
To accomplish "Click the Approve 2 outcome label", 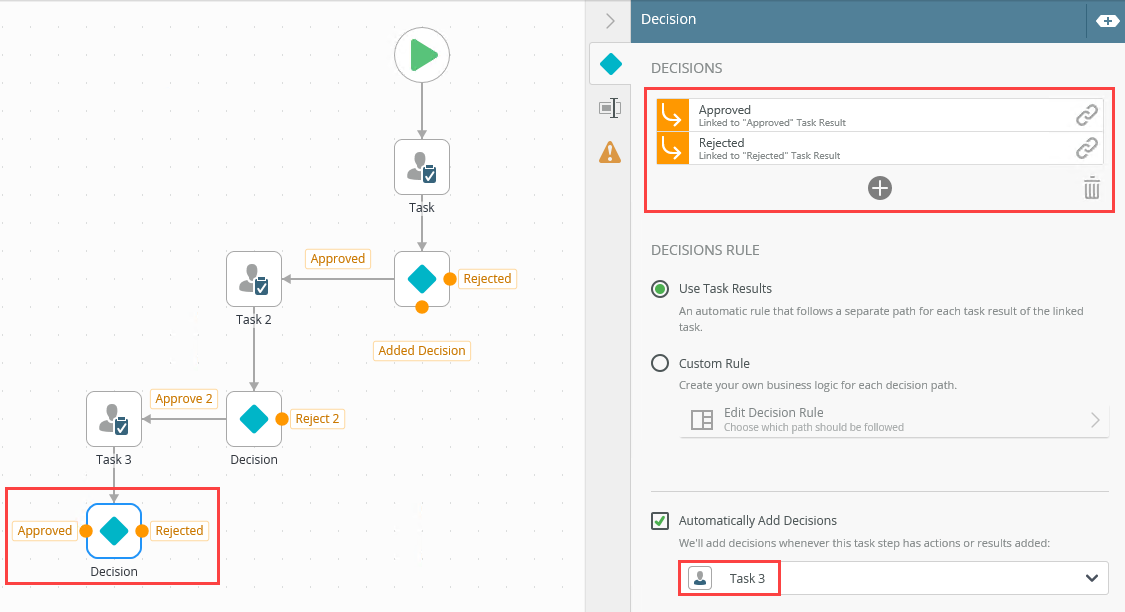I will click(x=184, y=399).
